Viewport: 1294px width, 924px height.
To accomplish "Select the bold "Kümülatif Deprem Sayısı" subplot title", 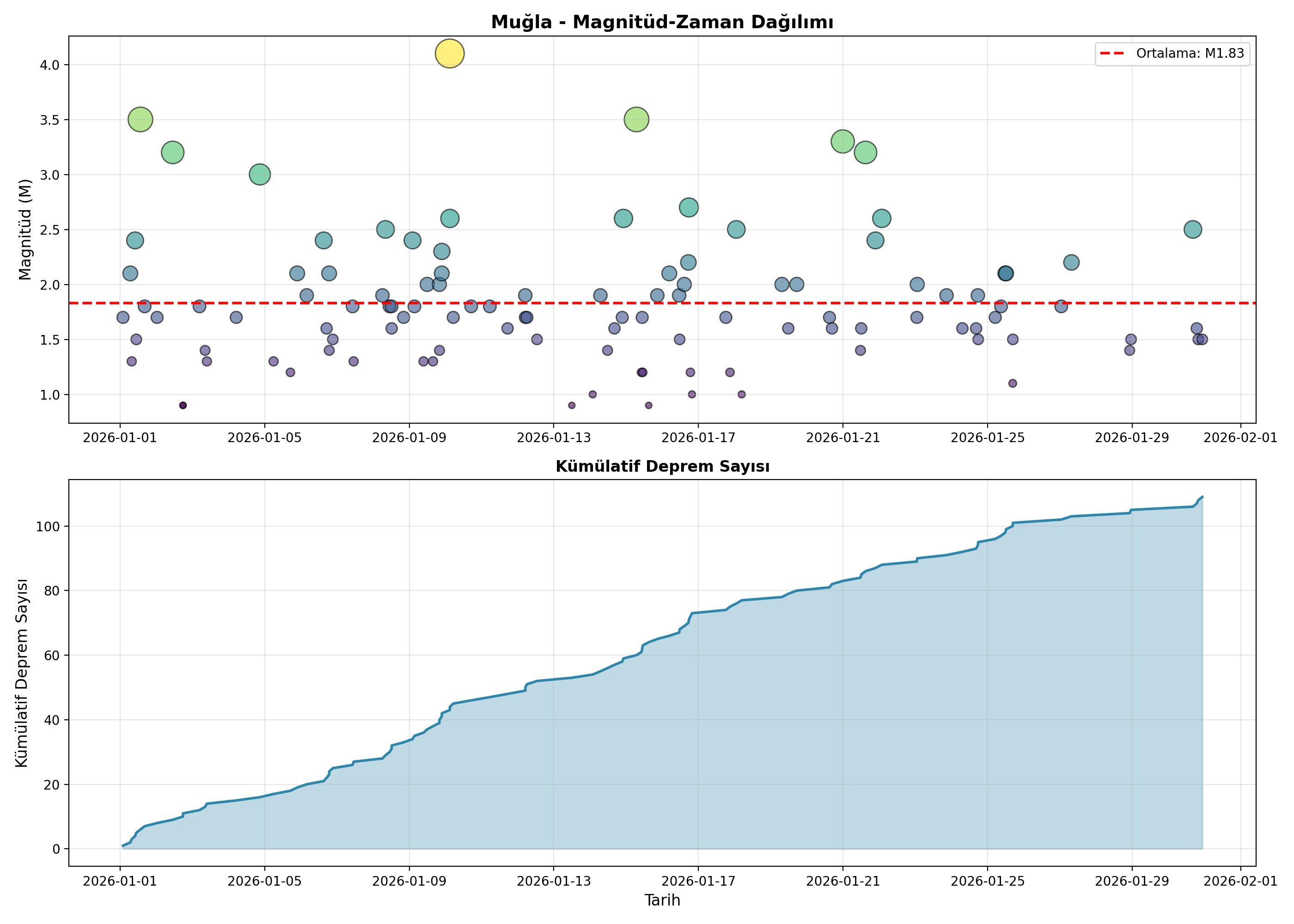I will (662, 467).
